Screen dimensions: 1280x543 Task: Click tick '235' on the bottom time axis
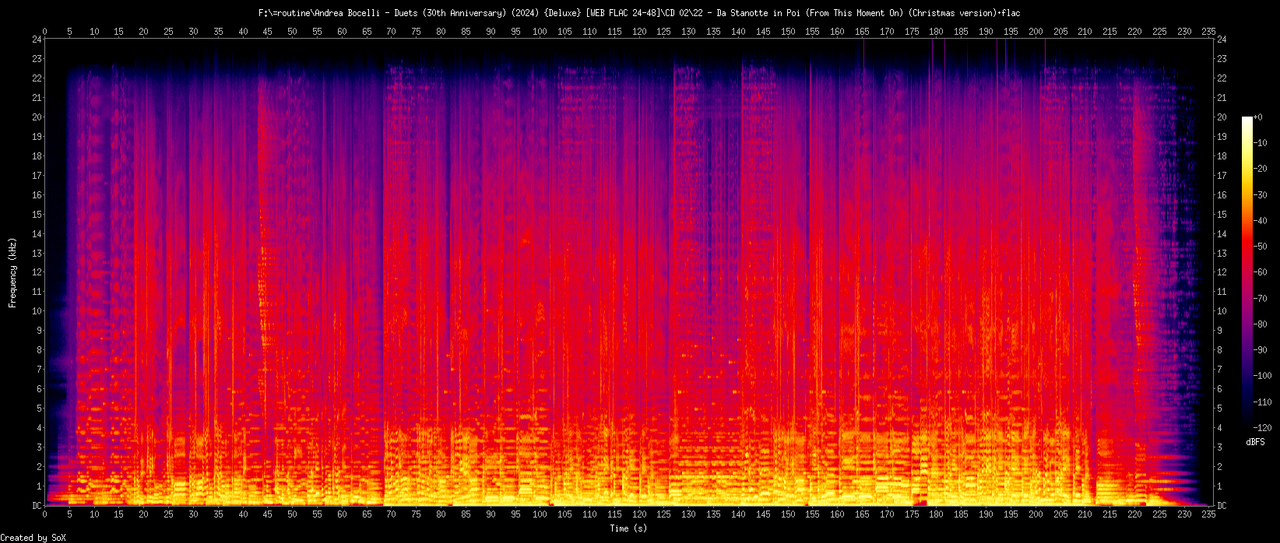(1208, 516)
